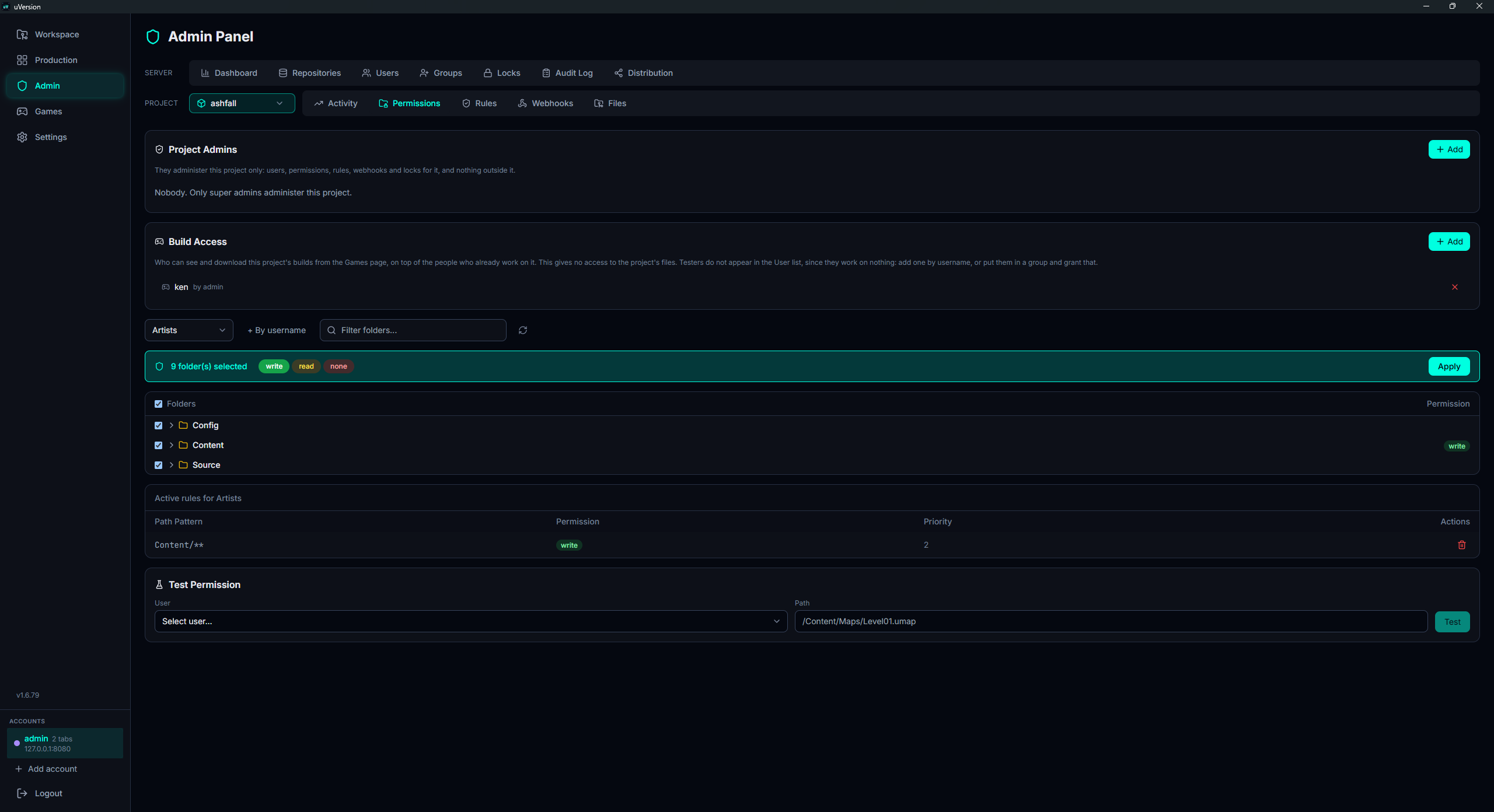Focus the Filter folders search field
This screenshot has height=812, width=1494.
[413, 330]
